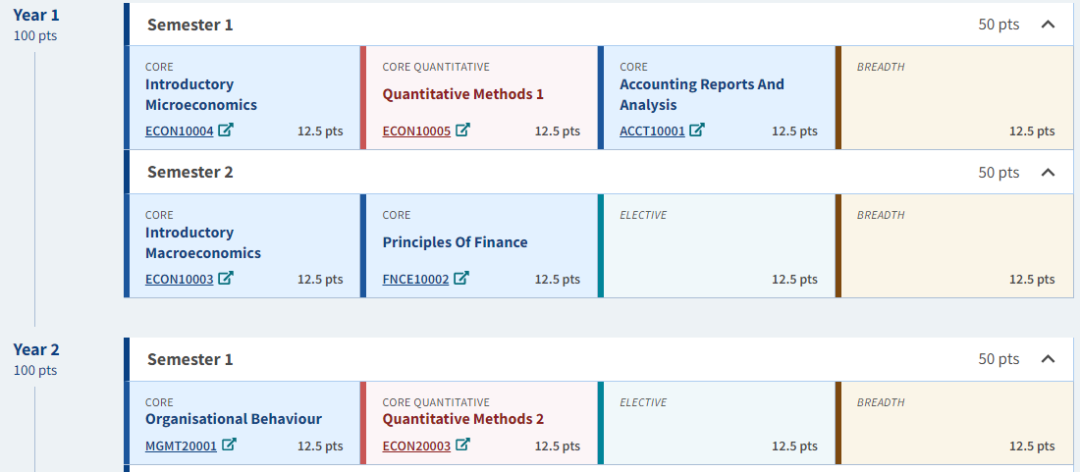Open the ECON10004 subject code link
This screenshot has width=1080, height=472.
179,131
